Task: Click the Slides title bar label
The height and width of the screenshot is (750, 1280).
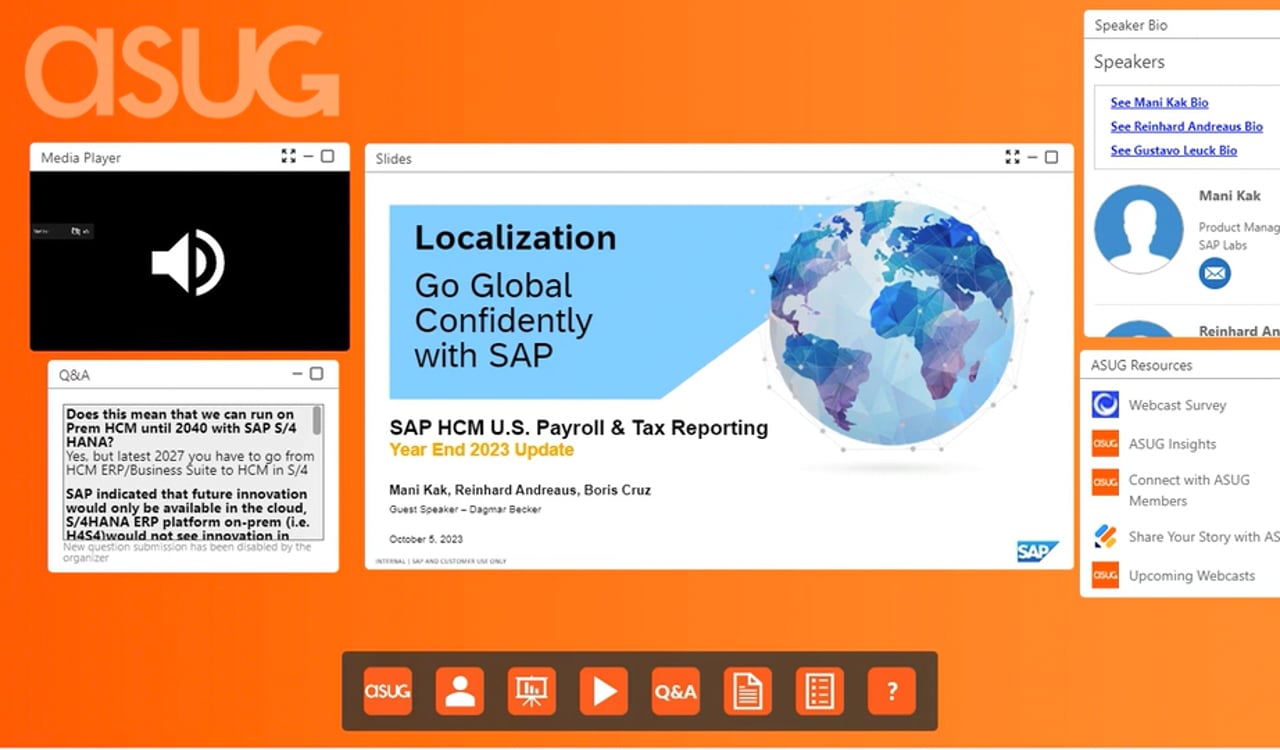Action: point(393,159)
